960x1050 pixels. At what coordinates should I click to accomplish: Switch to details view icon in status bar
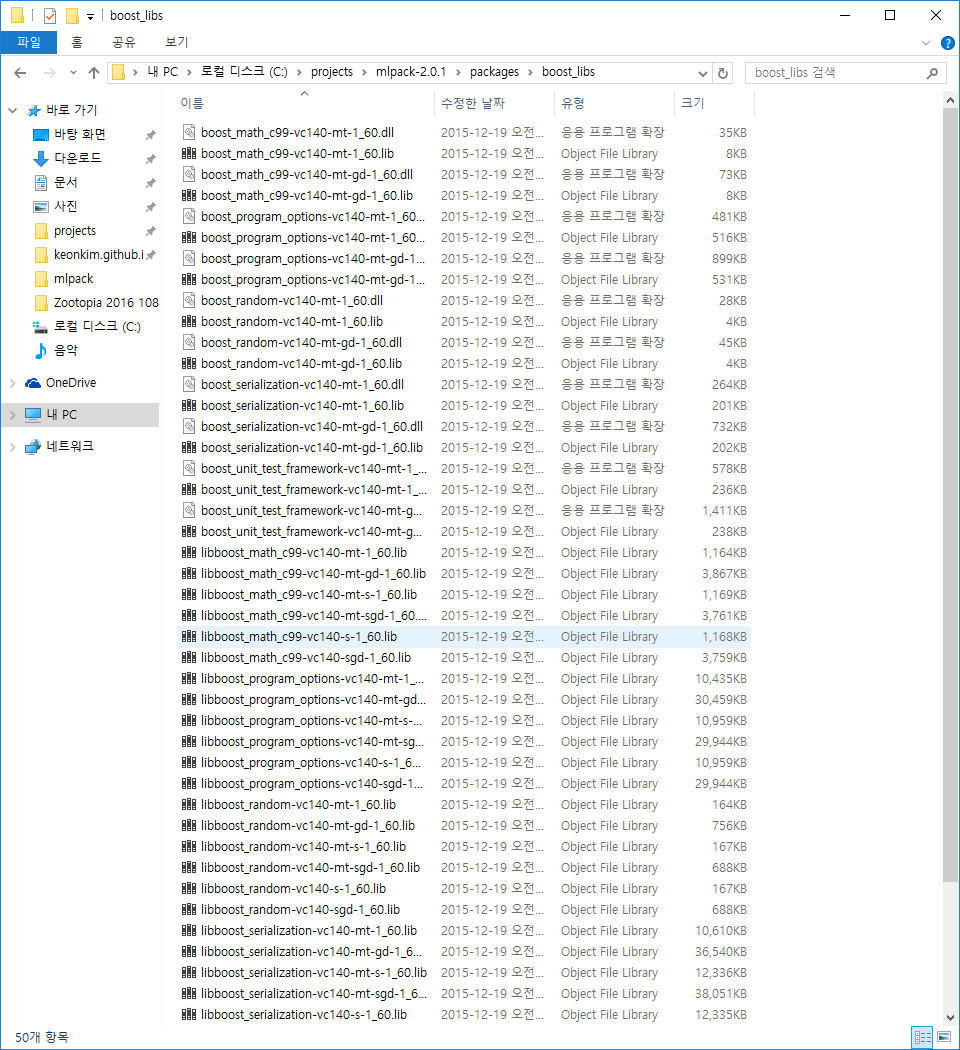click(x=922, y=1037)
